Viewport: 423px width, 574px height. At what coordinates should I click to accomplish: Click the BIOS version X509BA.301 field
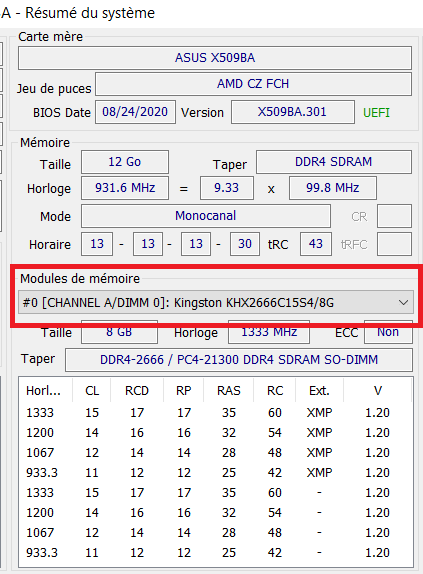292,112
